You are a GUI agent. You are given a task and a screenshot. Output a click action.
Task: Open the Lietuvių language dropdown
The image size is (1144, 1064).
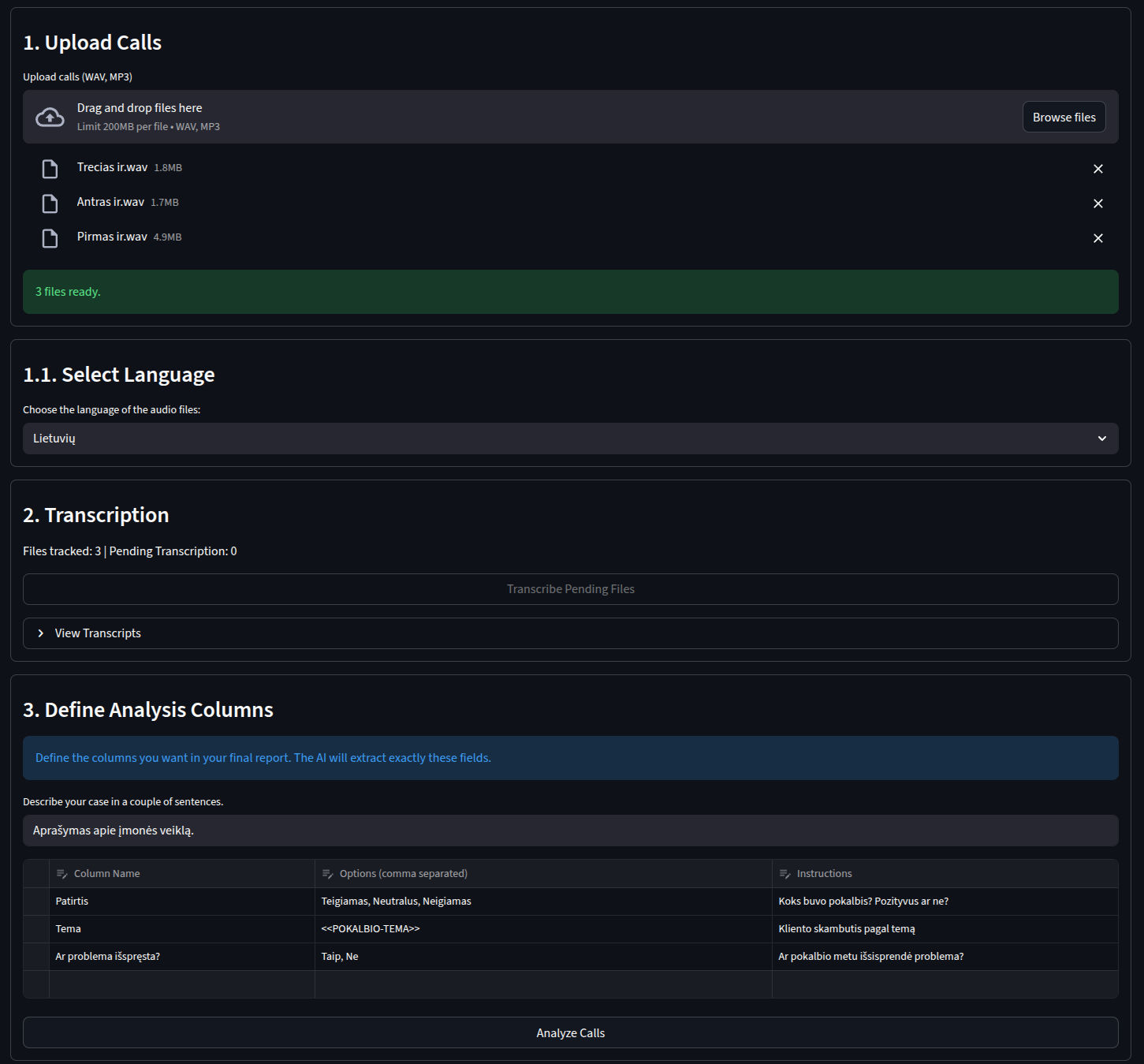[570, 439]
